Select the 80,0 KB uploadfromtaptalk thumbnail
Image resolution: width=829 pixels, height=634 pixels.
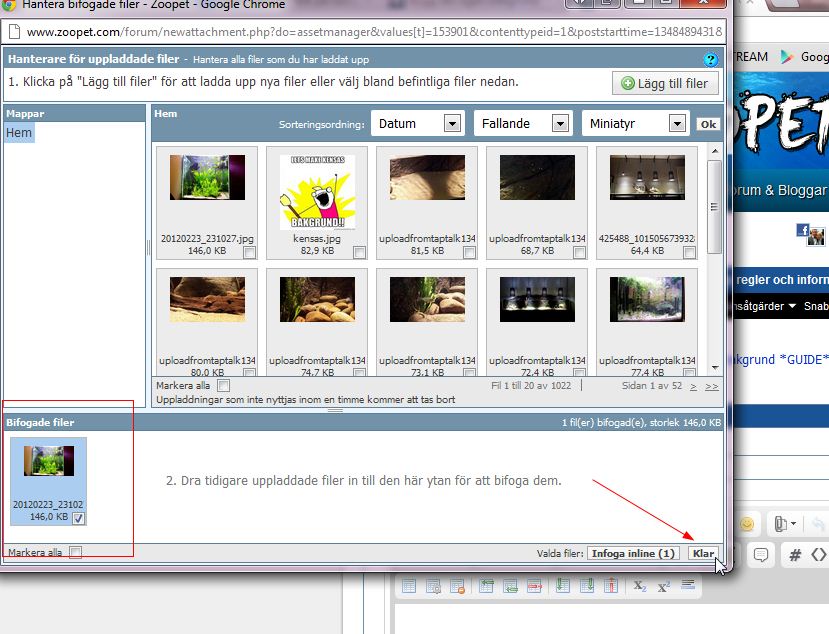(x=207, y=299)
